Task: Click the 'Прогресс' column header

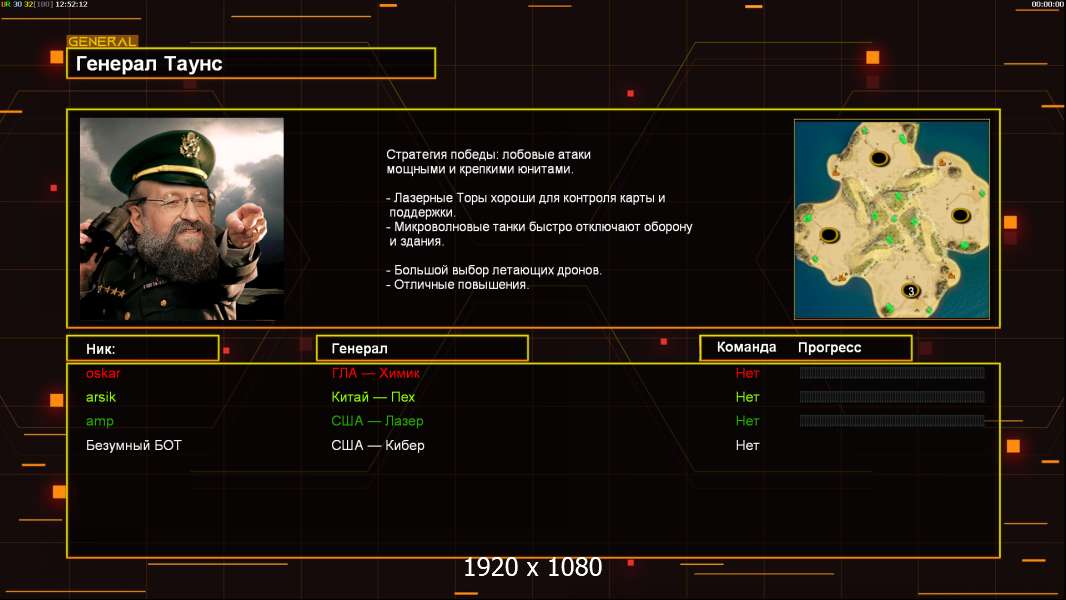Action: click(x=829, y=347)
